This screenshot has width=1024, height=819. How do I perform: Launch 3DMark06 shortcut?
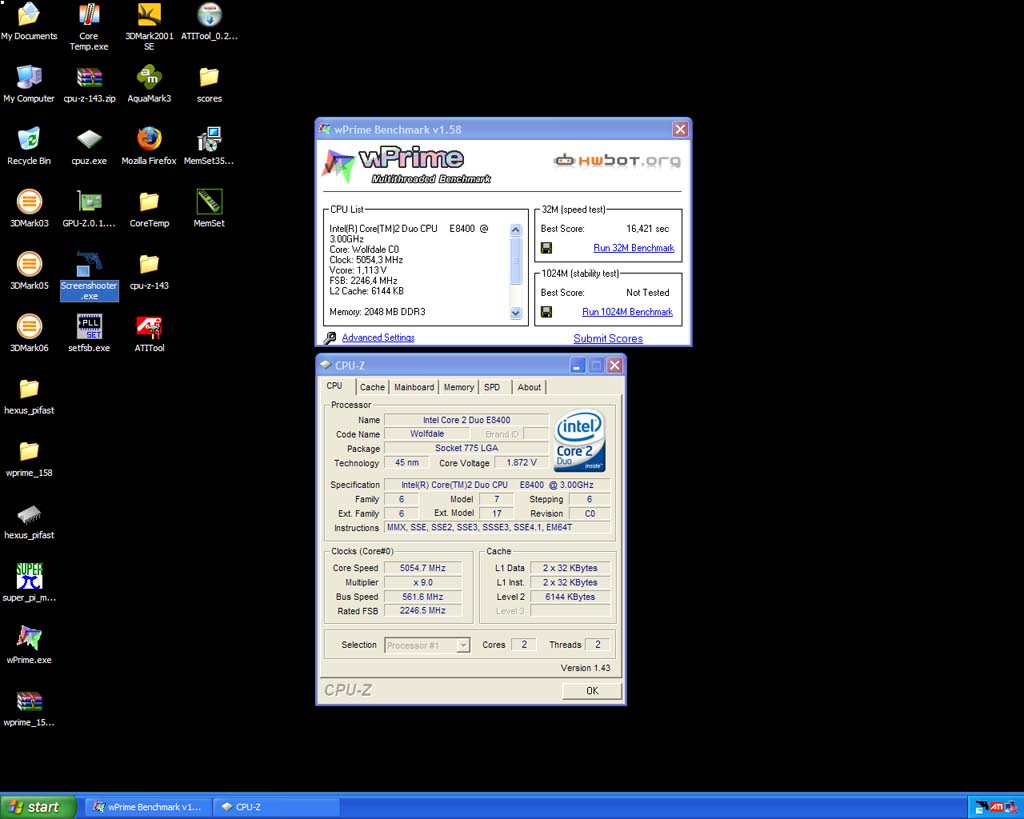(x=29, y=334)
